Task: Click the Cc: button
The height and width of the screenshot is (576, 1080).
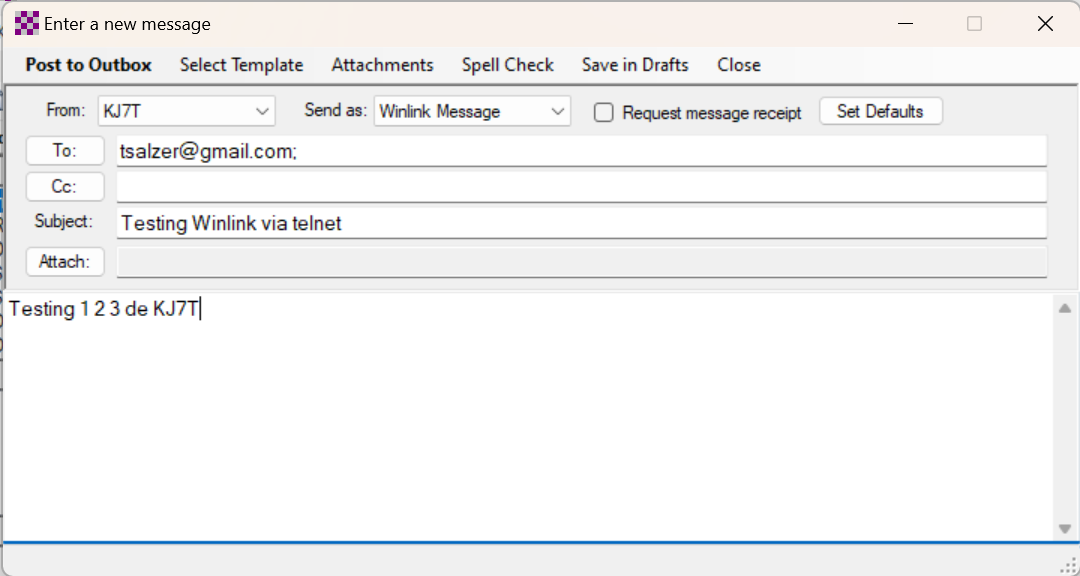Action: click(x=65, y=187)
